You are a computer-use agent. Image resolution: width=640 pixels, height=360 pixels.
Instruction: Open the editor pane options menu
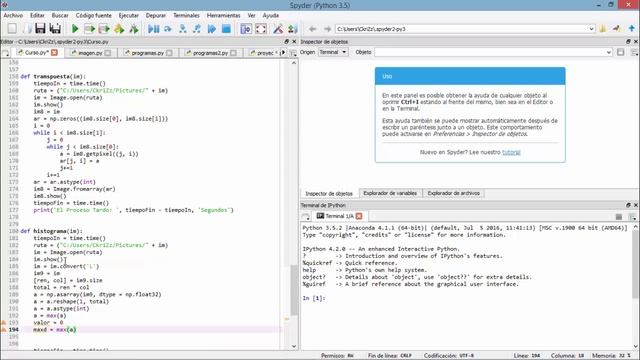tap(293, 53)
